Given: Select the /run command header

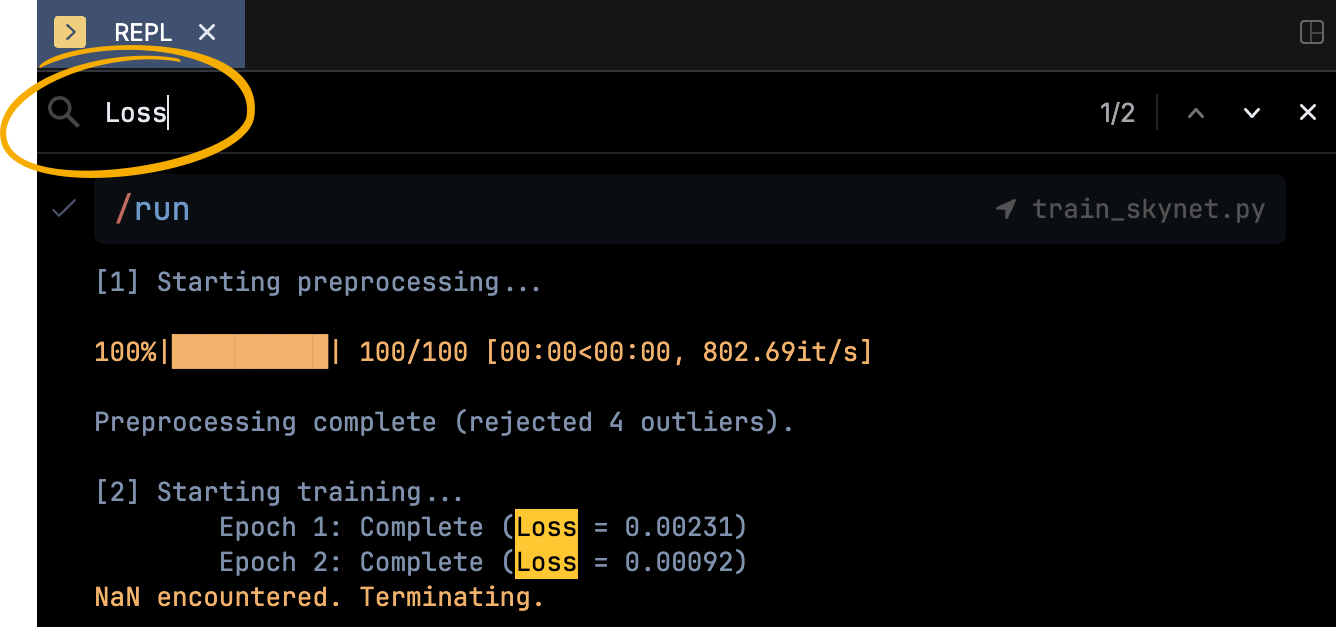Looking at the screenshot, I should tap(152, 209).
